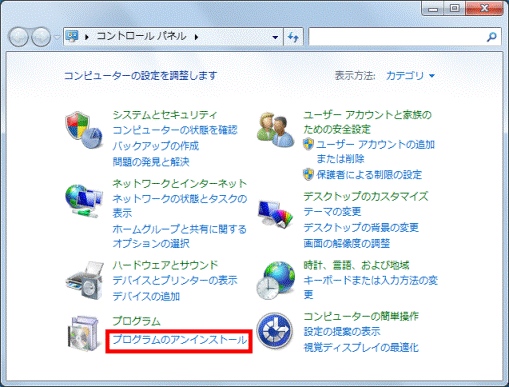Expand arrow after コントロール パネル breadcrumb
This screenshot has height=387, width=509.
[196, 37]
